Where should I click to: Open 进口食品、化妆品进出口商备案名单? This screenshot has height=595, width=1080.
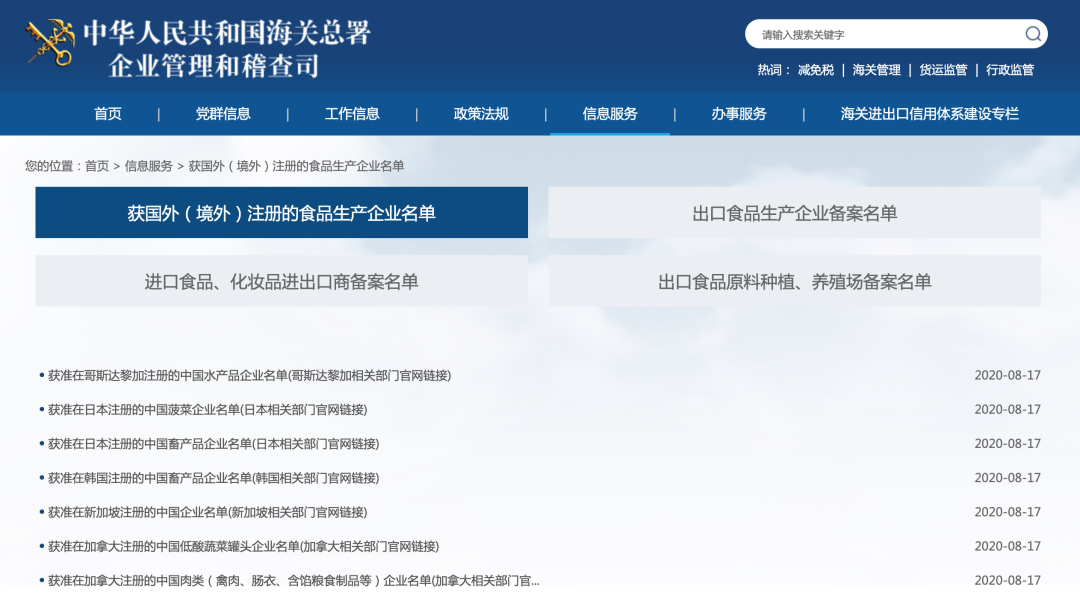[x=281, y=281]
